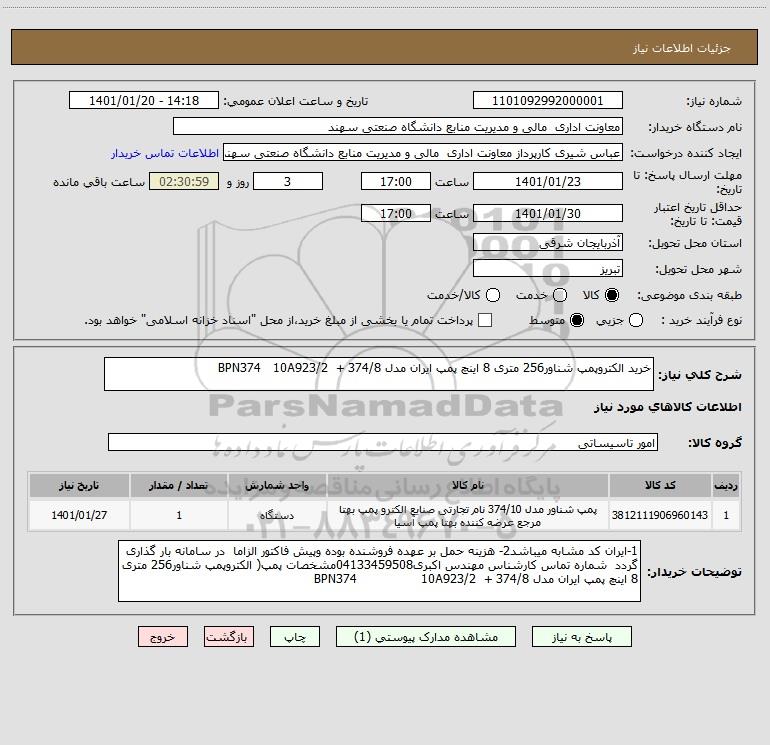Click the public announcement date field 1401/01/20 - 14:18
The image size is (770, 745).
pos(144,101)
